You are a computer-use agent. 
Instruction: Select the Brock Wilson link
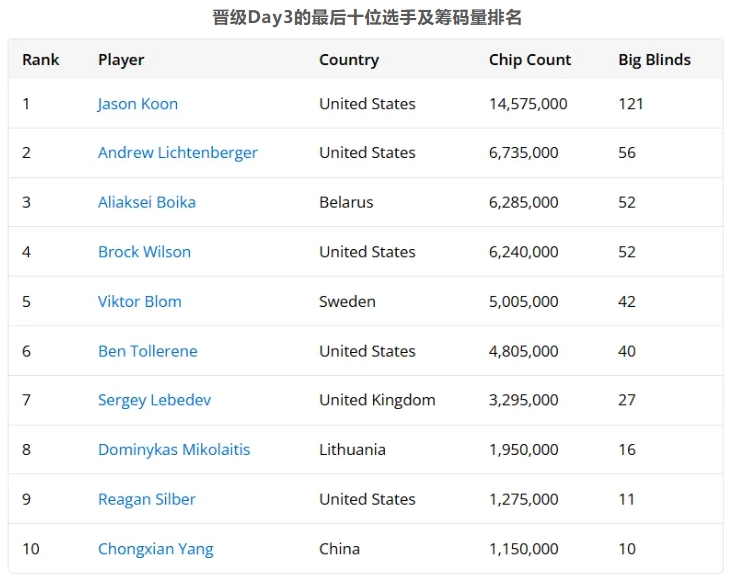click(144, 252)
